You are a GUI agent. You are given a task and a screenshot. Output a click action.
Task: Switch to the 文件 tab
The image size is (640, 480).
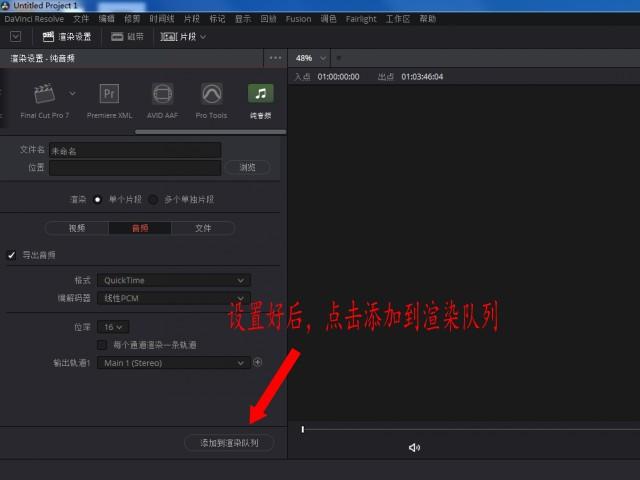click(203, 228)
